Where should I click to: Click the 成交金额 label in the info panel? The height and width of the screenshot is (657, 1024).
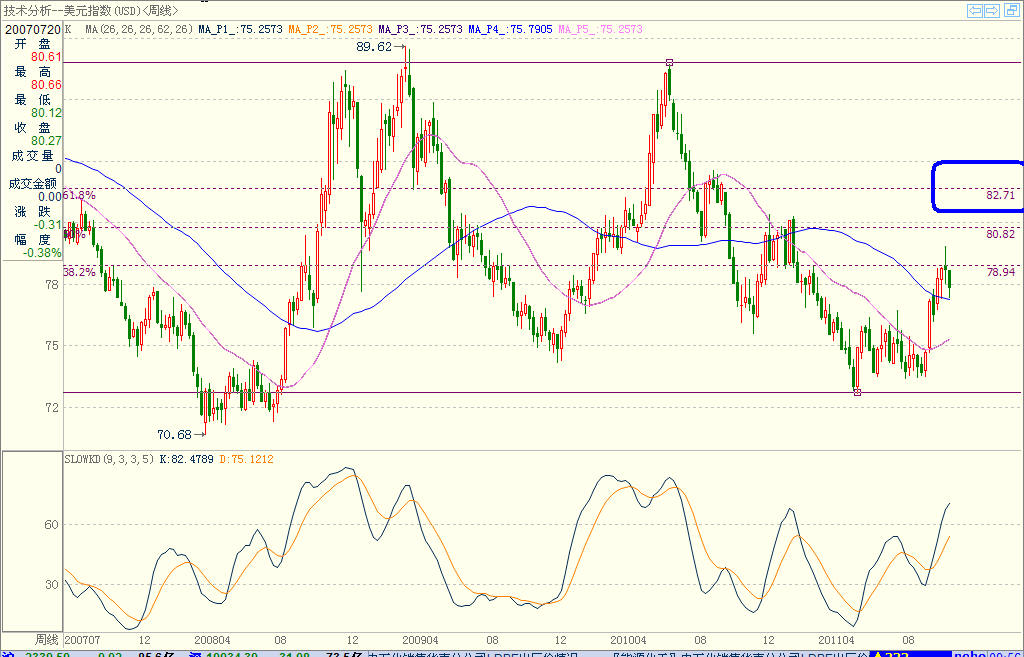[x=33, y=184]
